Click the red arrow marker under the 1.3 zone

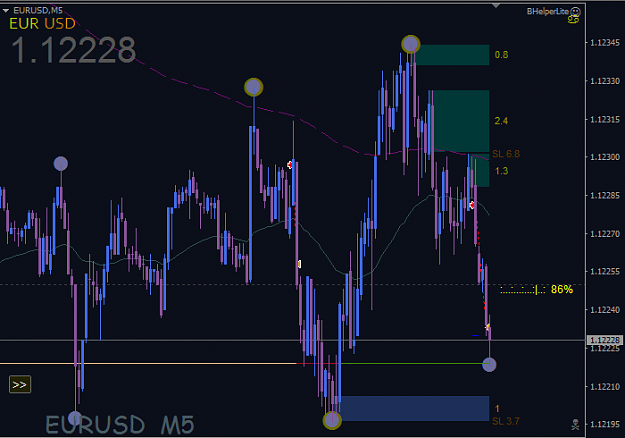[472, 205]
